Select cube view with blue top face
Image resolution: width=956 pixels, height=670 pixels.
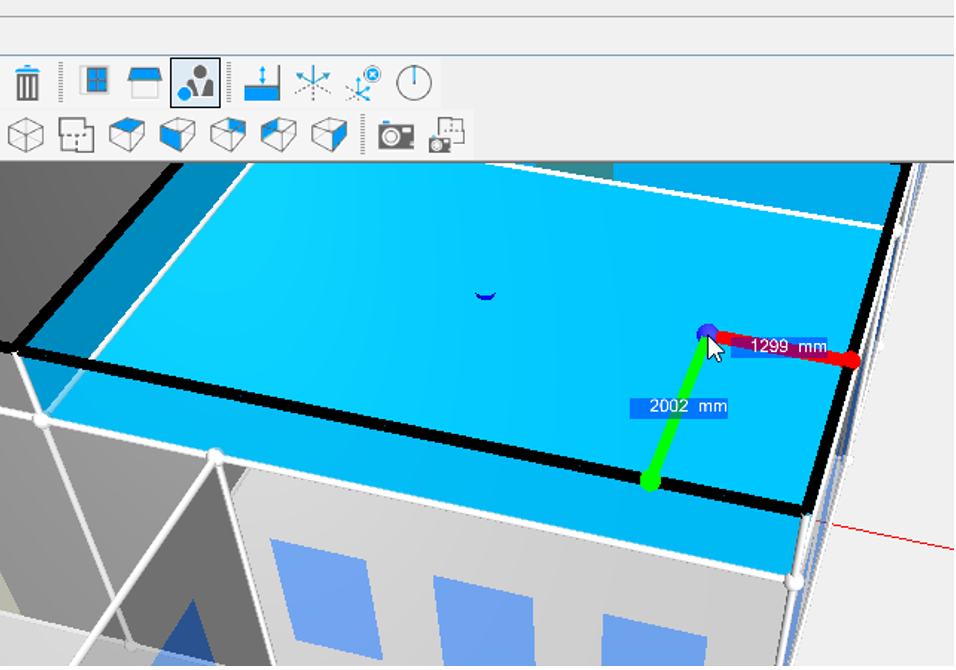(127, 134)
